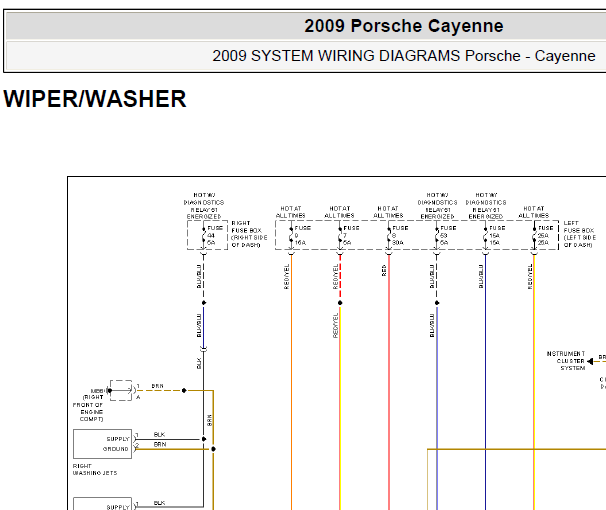Select the Fuse 44 5A label
Viewport: 606px width, 510px height.
(215, 235)
